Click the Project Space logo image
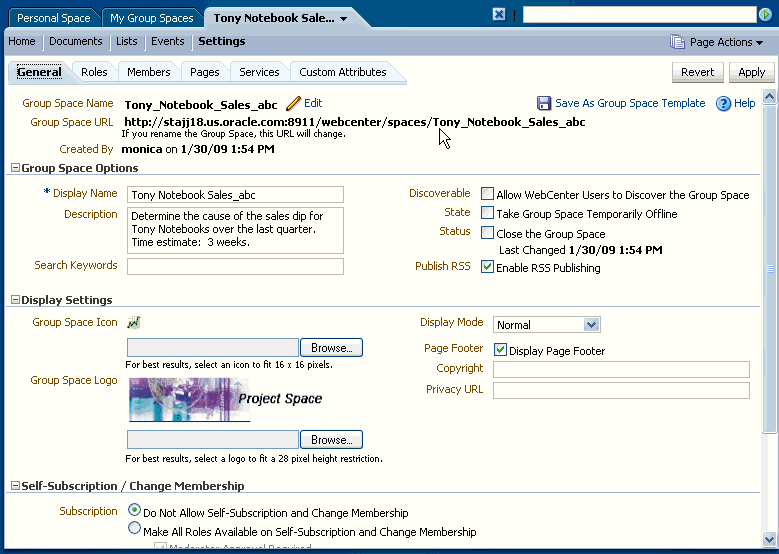This screenshot has height=554, width=779. 226,399
